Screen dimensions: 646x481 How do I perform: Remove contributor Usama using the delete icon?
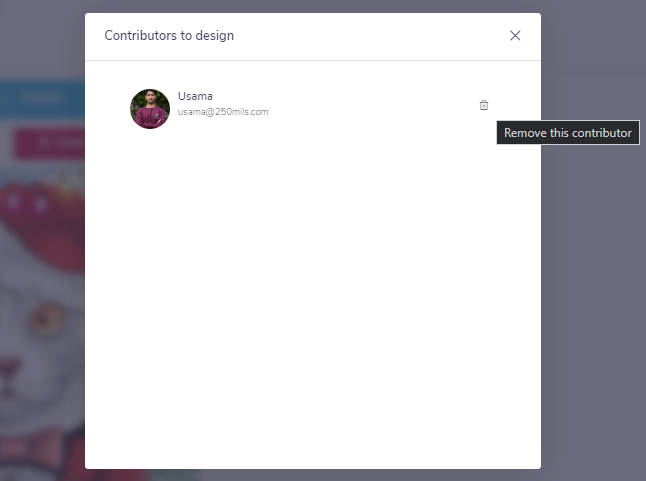pyautogui.click(x=484, y=105)
